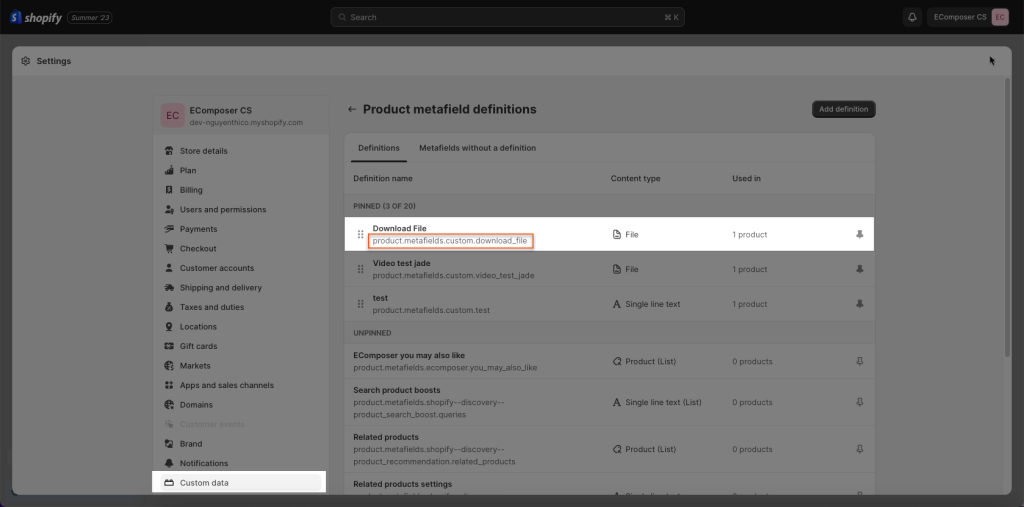
Task: Click the Notifications bell in sidebar
Action: click(x=169, y=463)
